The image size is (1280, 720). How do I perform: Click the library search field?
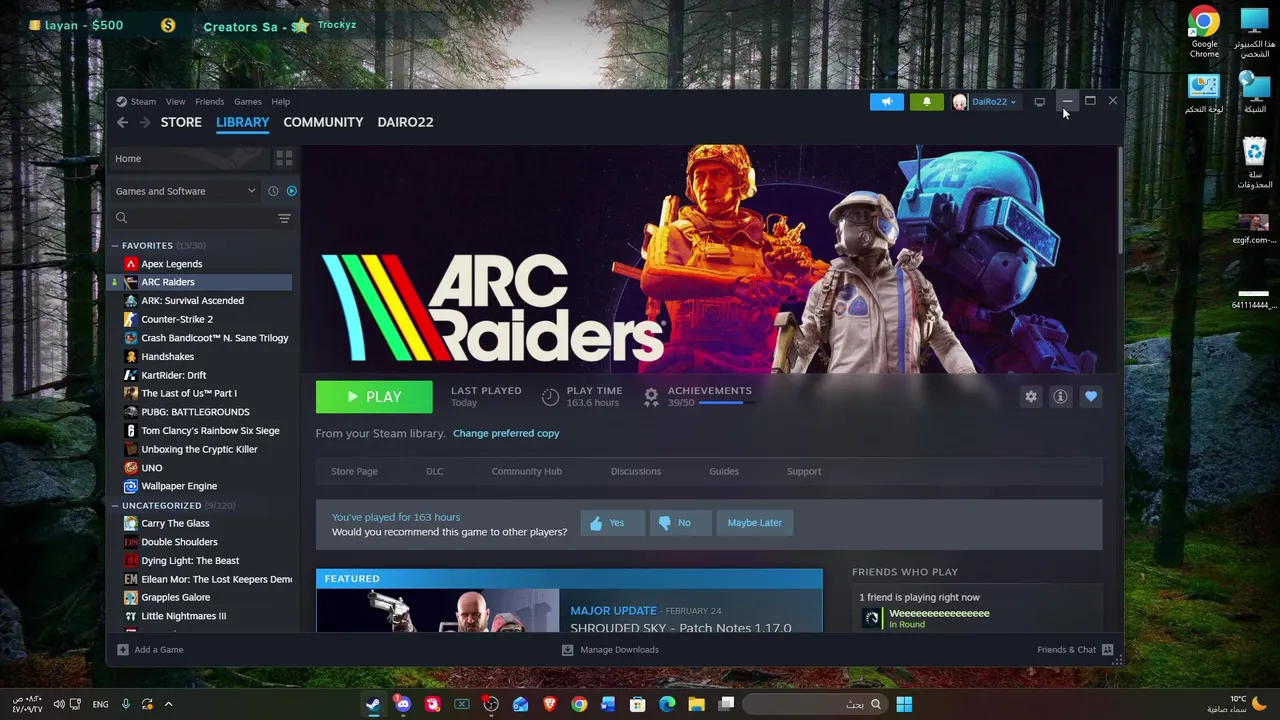[190, 218]
